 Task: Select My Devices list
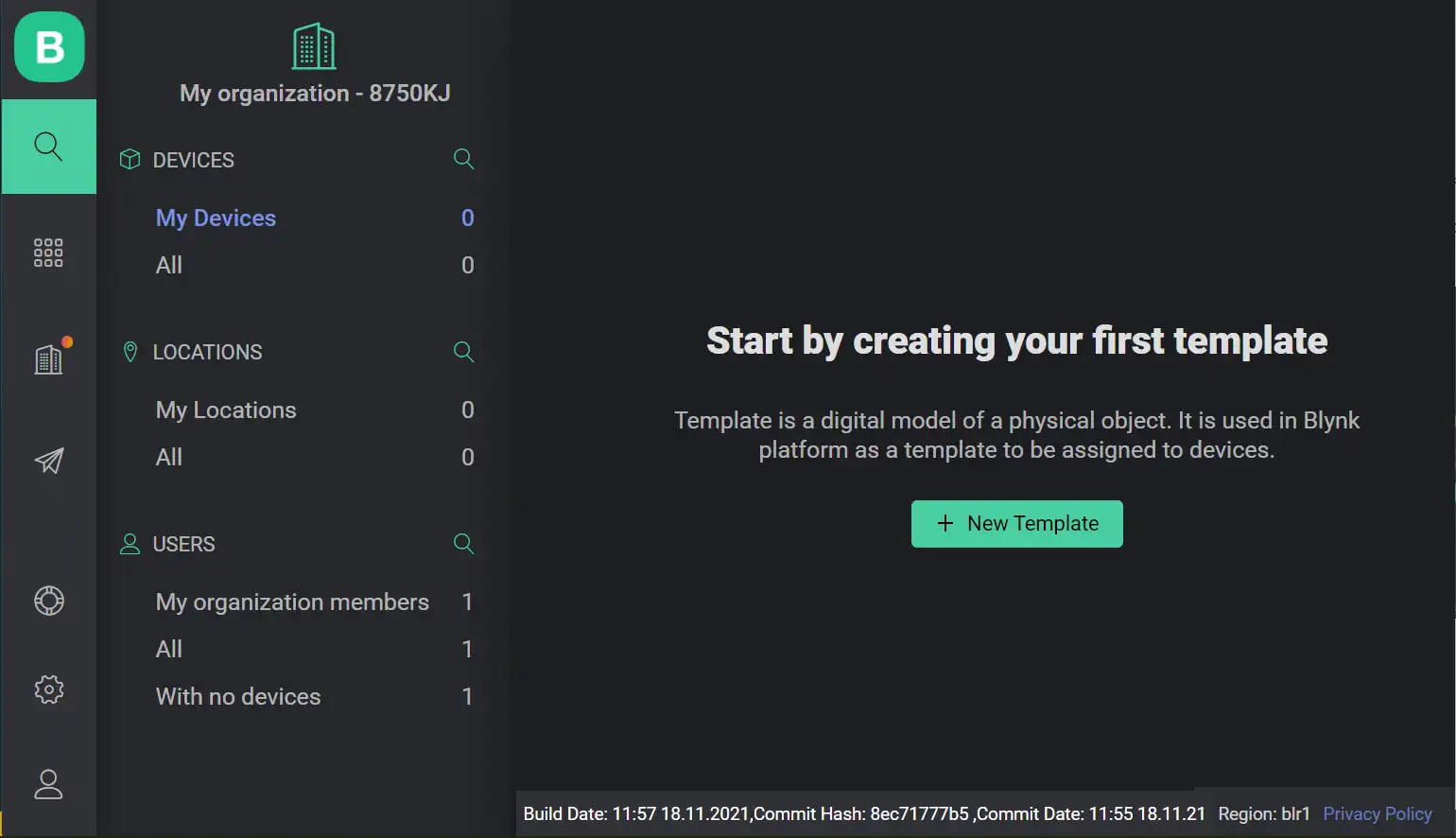[216, 218]
